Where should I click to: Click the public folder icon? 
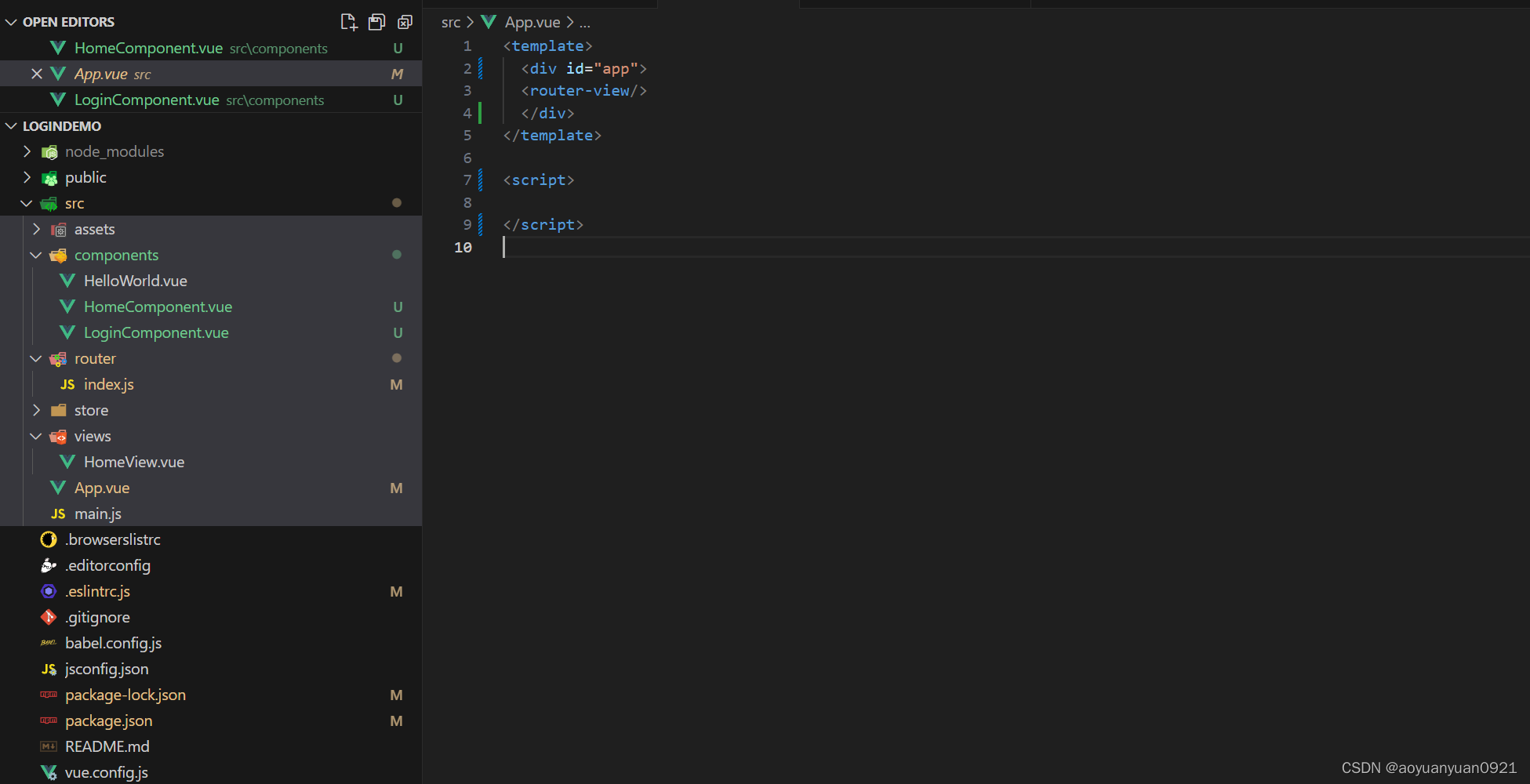pyautogui.click(x=49, y=178)
